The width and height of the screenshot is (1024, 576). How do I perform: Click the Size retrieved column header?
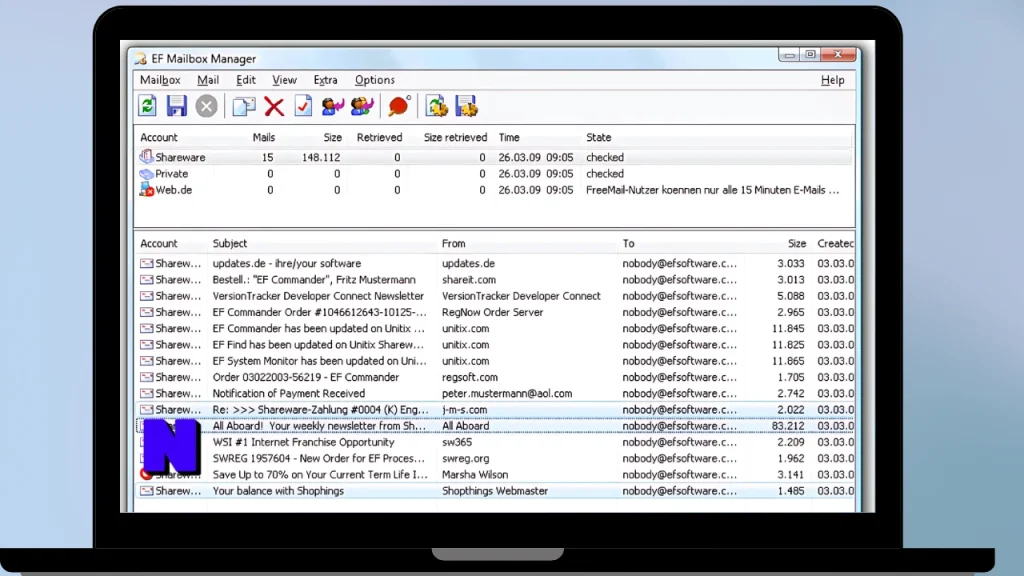click(x=455, y=137)
